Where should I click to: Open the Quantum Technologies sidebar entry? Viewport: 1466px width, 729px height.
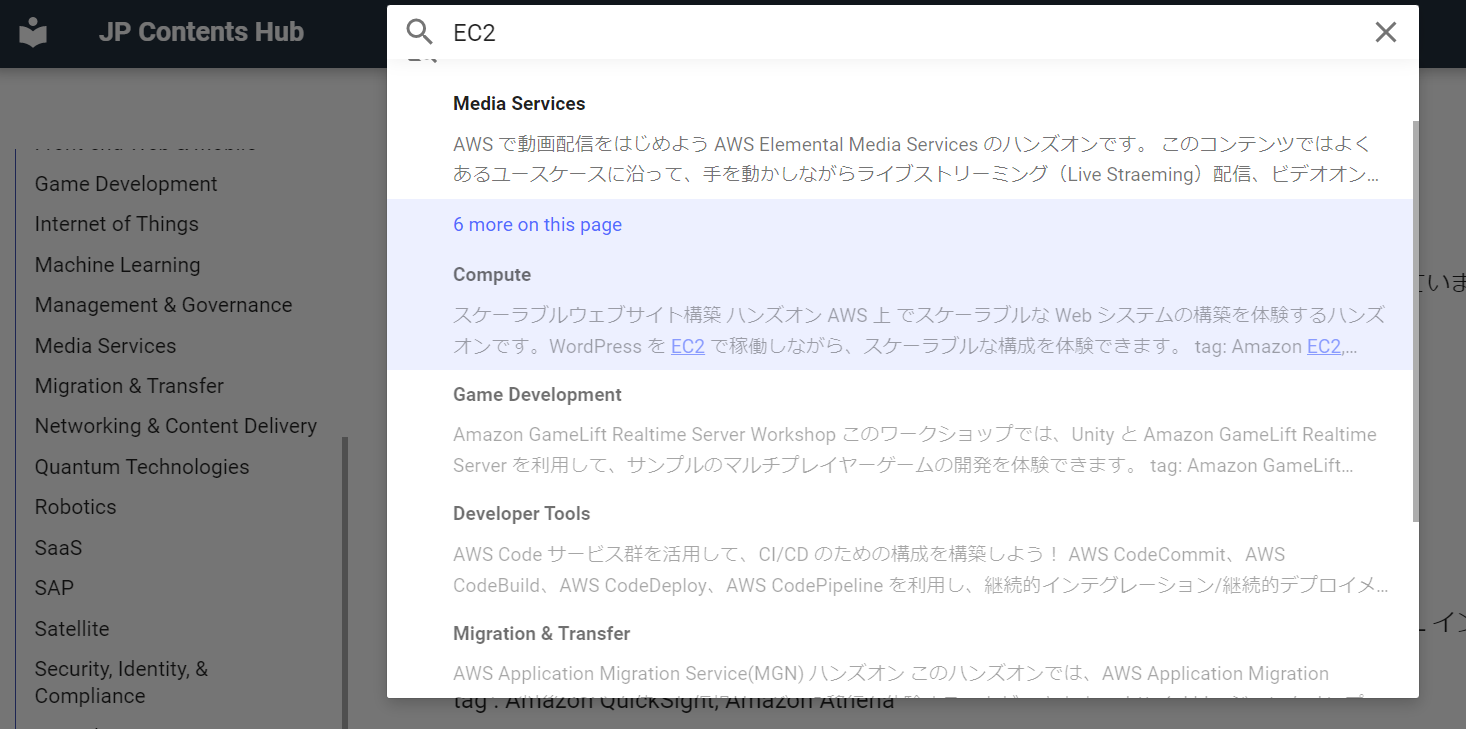coord(142,467)
